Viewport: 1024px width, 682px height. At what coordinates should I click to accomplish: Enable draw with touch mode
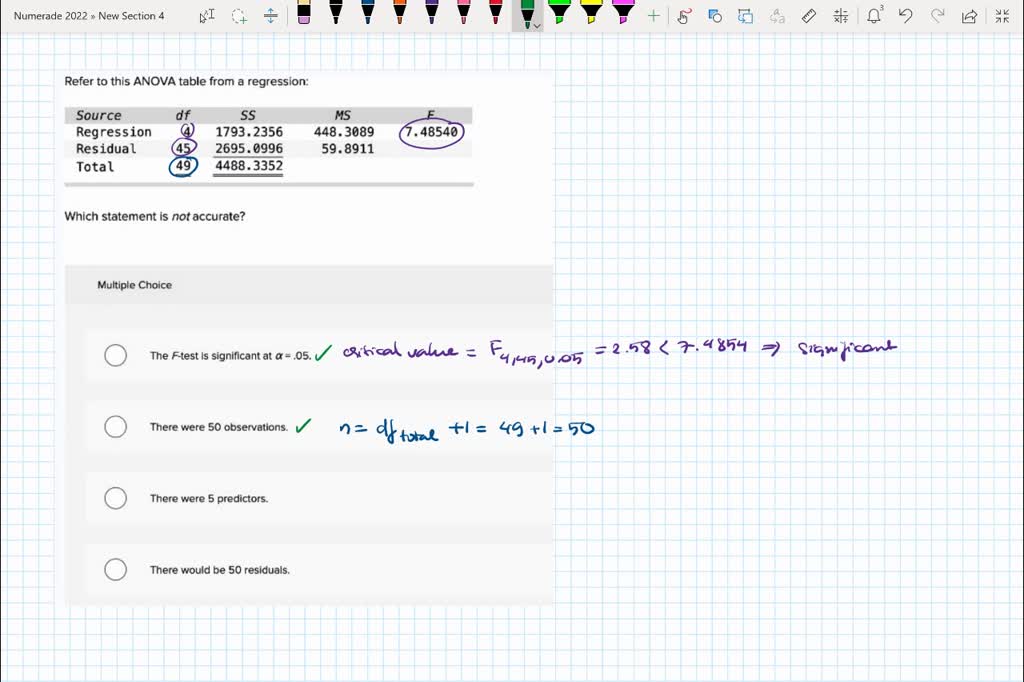coord(684,16)
